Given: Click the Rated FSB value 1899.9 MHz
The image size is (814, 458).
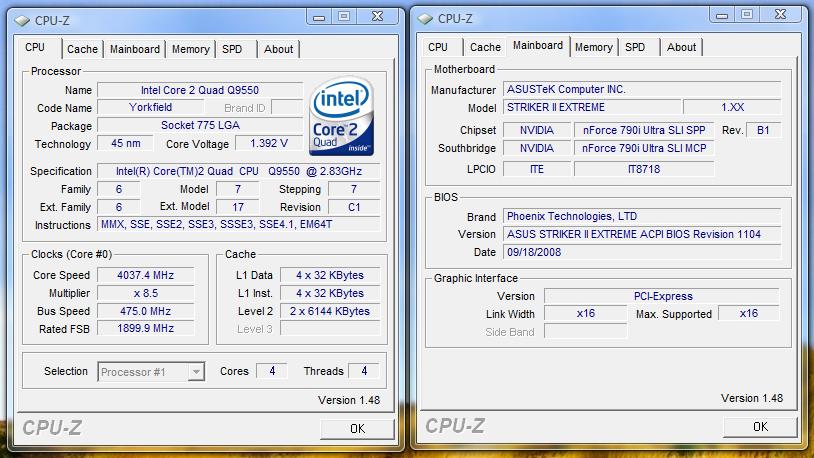Looking at the screenshot, I should click(x=145, y=328).
